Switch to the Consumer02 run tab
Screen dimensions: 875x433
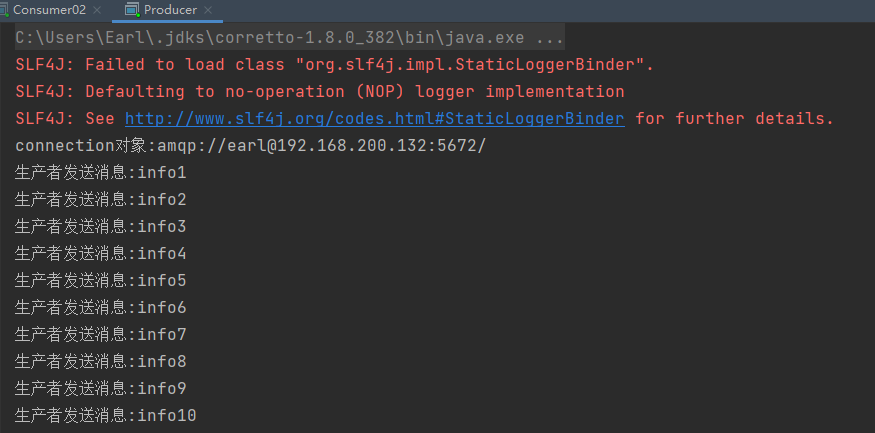(49, 10)
